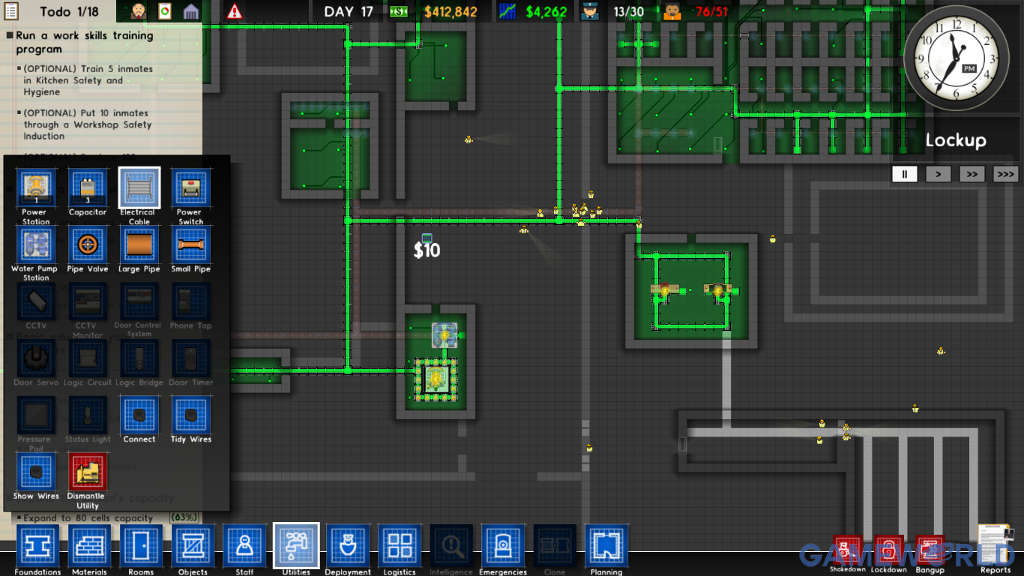Click the 13/30 guard count
The width and height of the screenshot is (1024, 576).
[x=628, y=12]
